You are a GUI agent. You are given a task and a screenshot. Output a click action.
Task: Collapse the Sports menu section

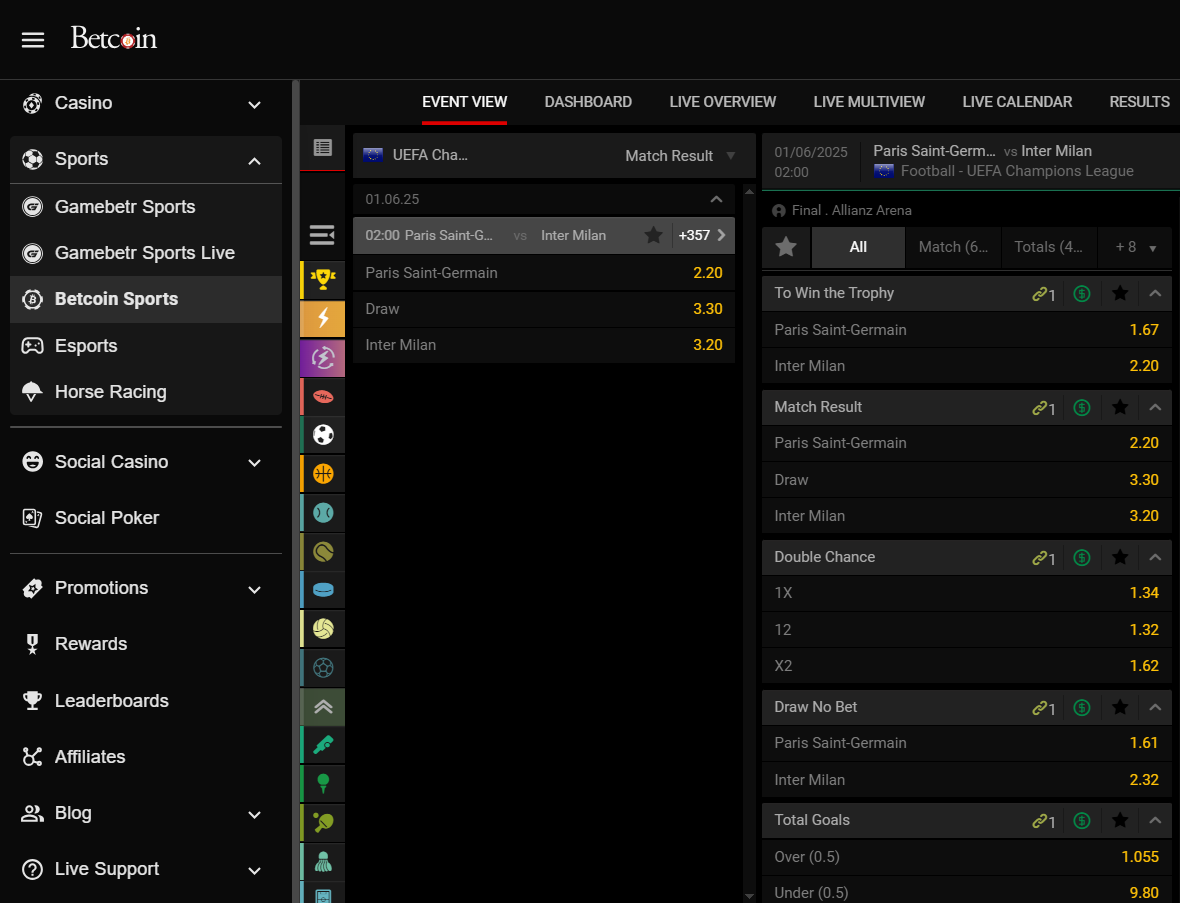point(254,160)
